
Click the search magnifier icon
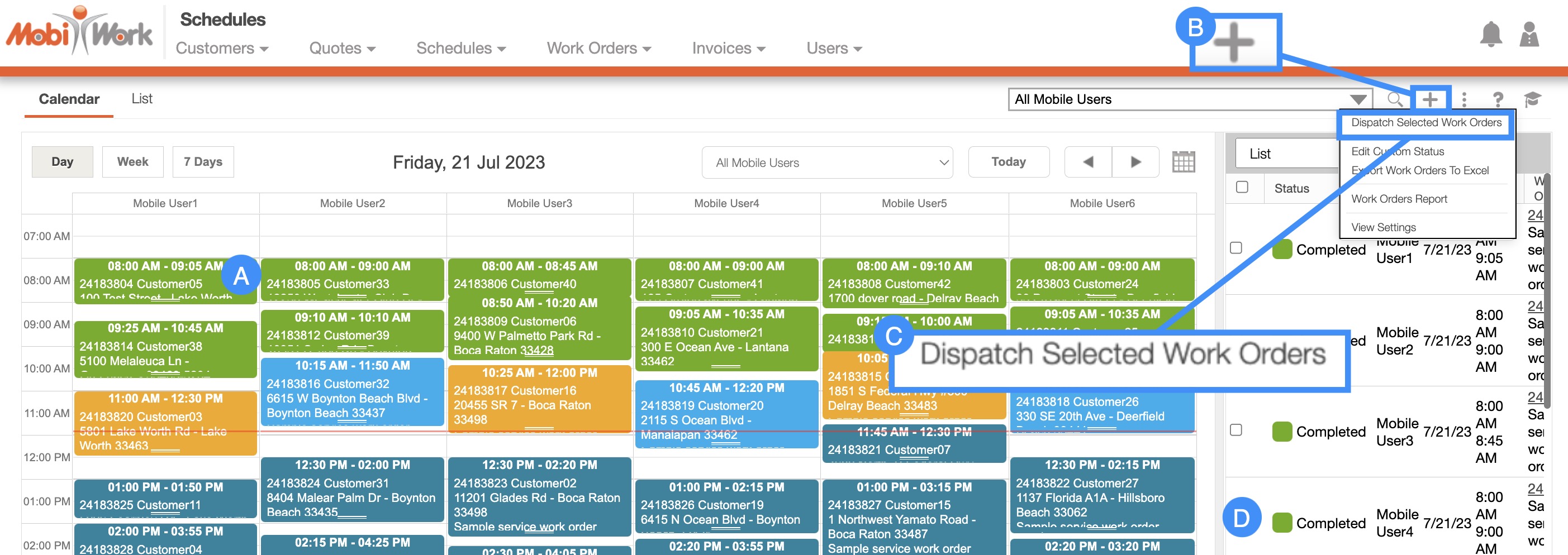tap(1395, 99)
